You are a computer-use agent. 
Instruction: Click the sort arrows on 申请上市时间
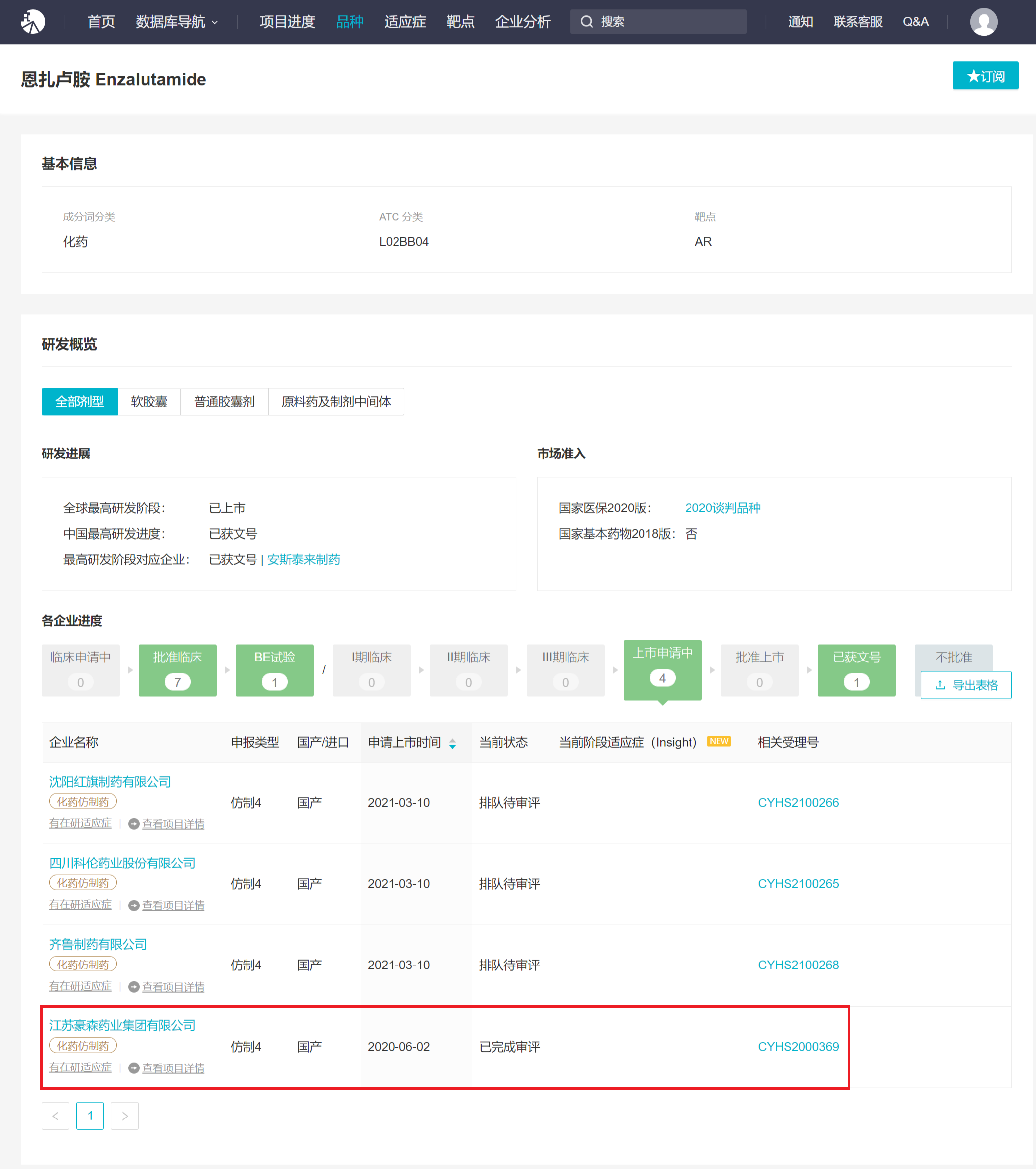point(452,744)
